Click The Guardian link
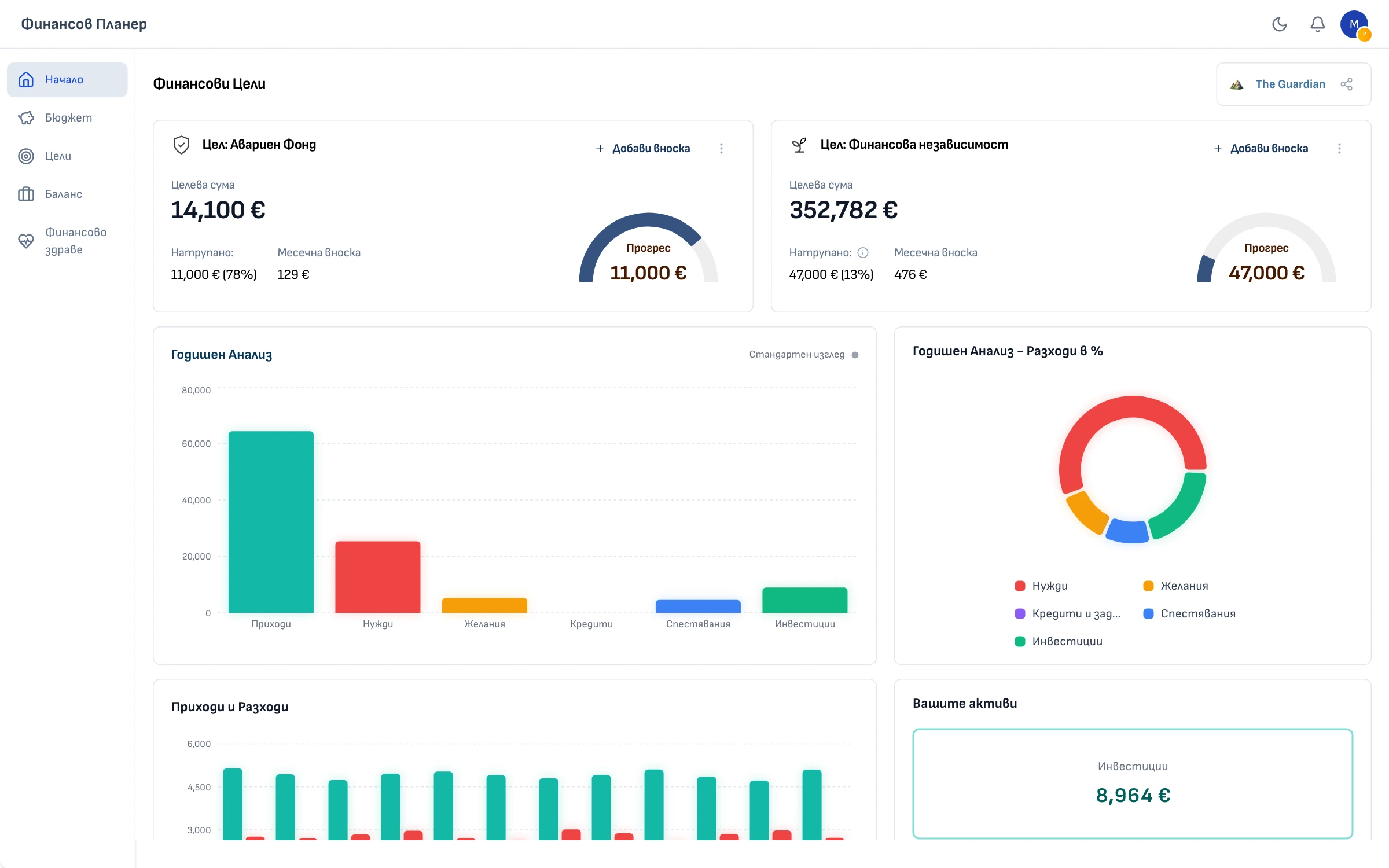 click(1290, 84)
